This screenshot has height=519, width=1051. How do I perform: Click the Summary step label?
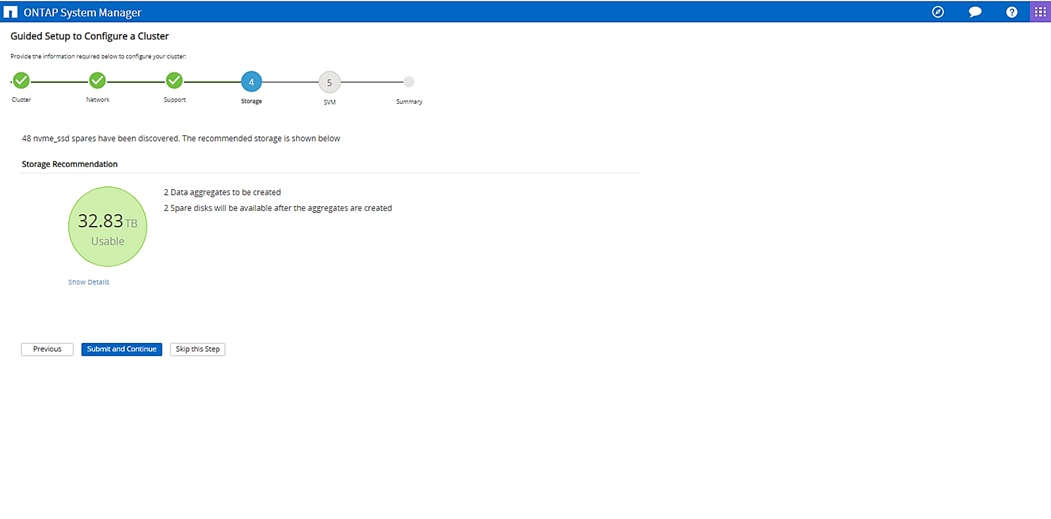tap(409, 102)
